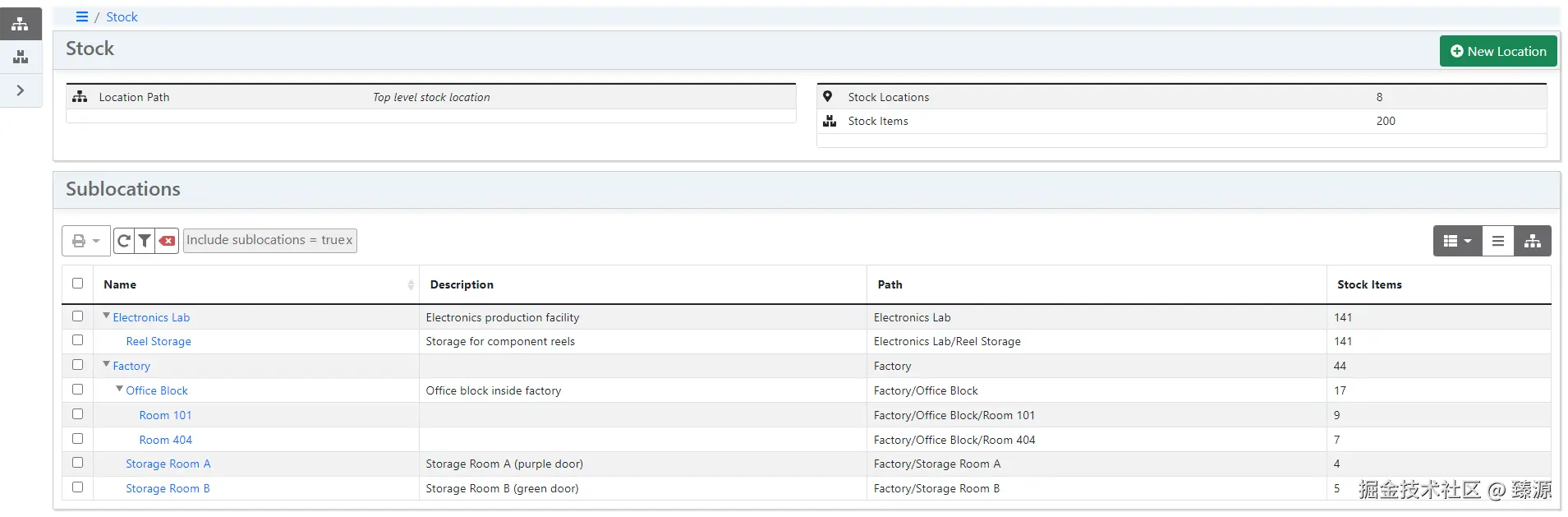The image size is (1568, 517).
Task: Go to Stock breadcrumb link
Action: point(122,16)
